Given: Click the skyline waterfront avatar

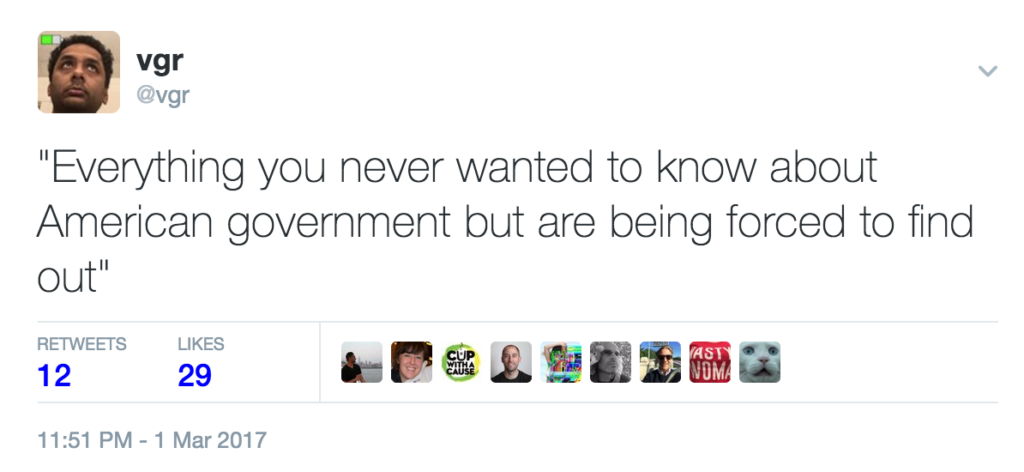Looking at the screenshot, I should pyautogui.click(x=361, y=362).
